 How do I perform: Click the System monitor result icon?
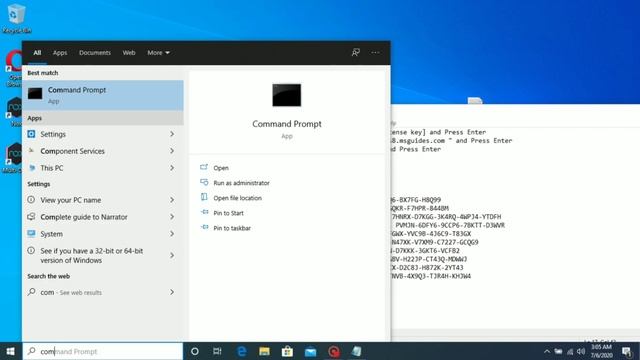coord(31,233)
